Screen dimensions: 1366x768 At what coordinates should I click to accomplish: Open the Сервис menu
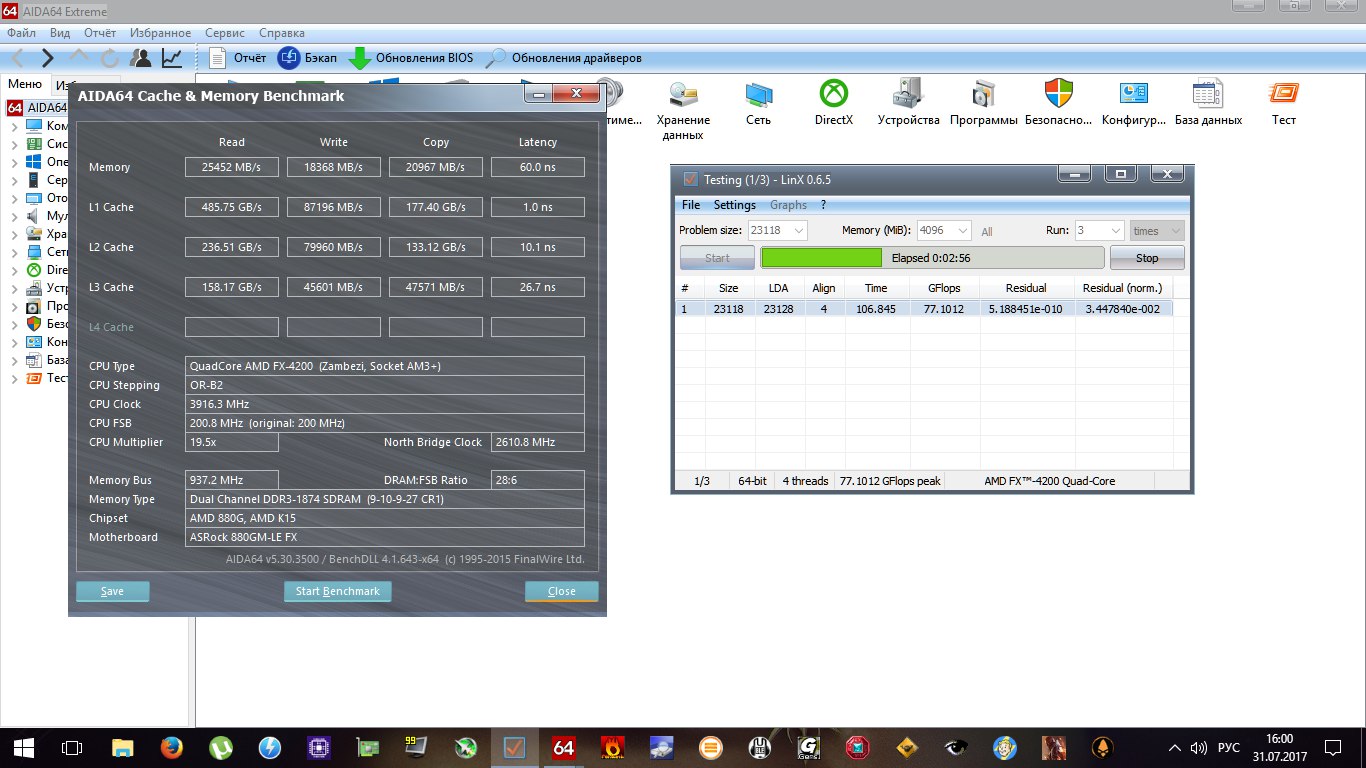pyautogui.click(x=225, y=33)
